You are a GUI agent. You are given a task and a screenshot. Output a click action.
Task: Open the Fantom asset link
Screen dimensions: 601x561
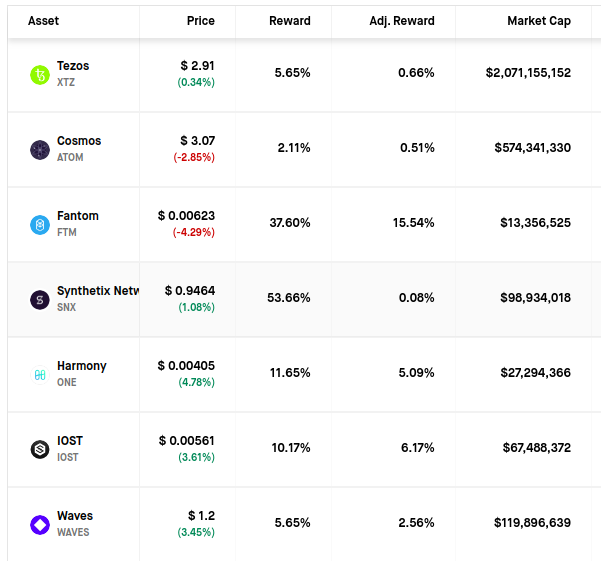[78, 216]
